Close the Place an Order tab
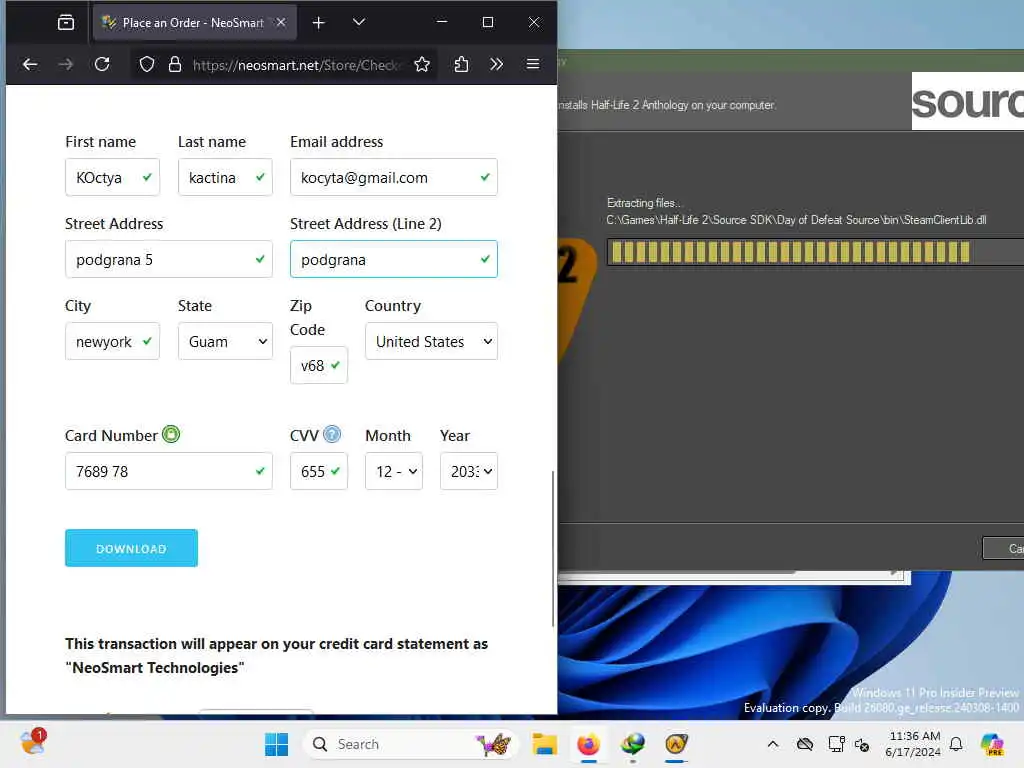This screenshot has height=768, width=1024. [x=281, y=22]
